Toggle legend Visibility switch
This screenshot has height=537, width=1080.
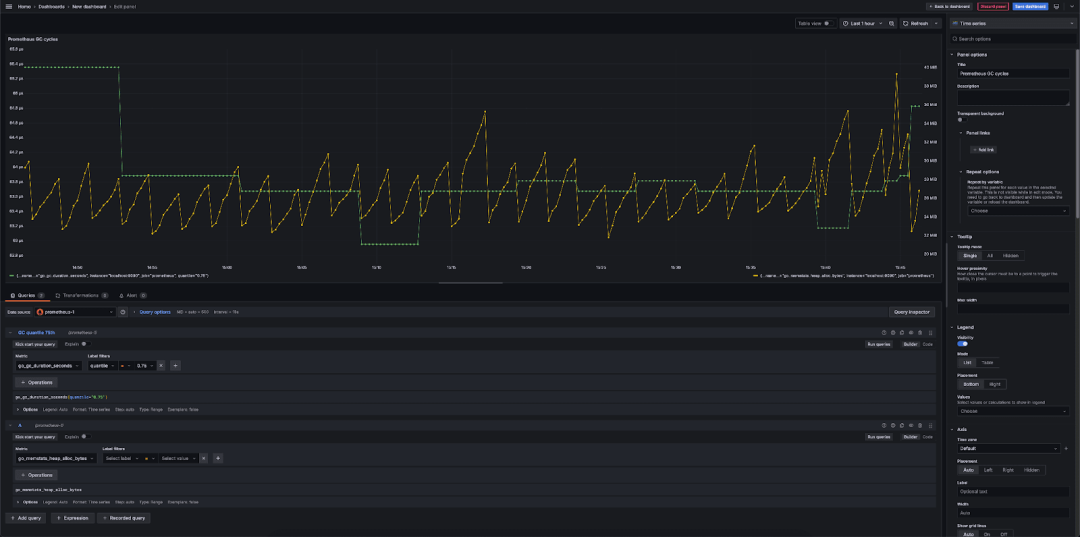(x=962, y=344)
